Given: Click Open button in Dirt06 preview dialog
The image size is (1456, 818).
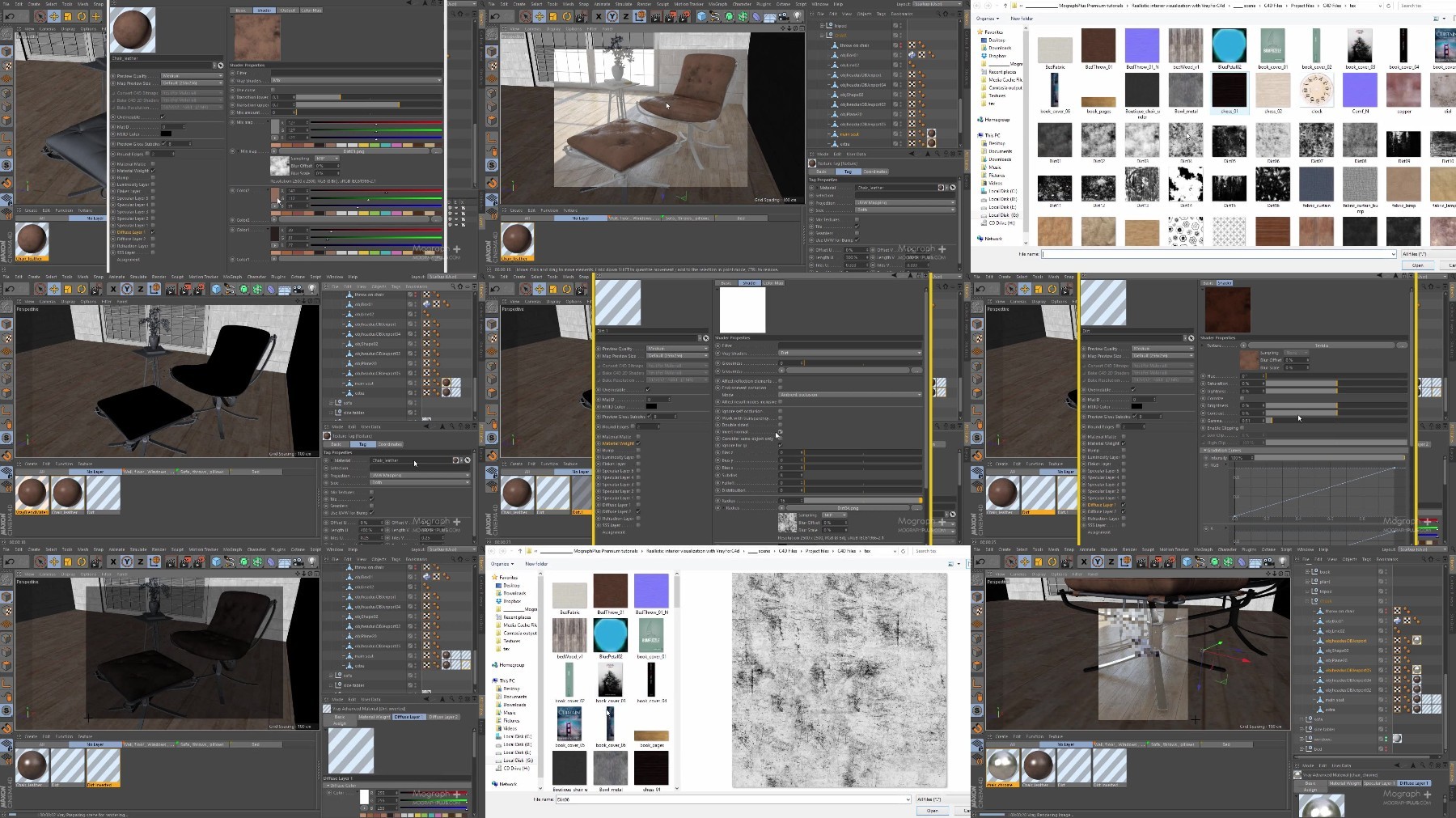Looking at the screenshot, I should 933,811.
